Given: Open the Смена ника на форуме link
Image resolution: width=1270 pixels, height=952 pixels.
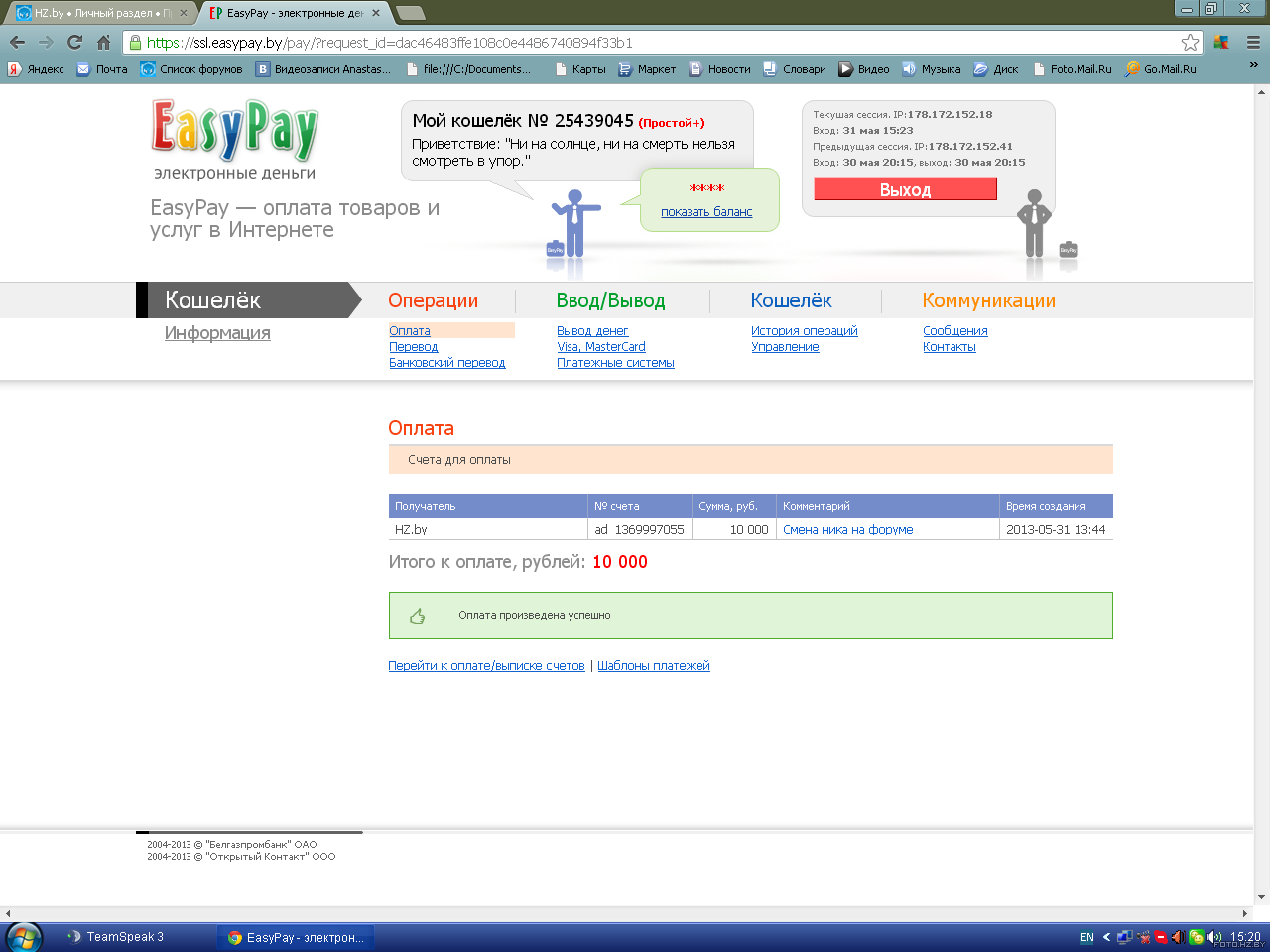Looking at the screenshot, I should [x=847, y=530].
